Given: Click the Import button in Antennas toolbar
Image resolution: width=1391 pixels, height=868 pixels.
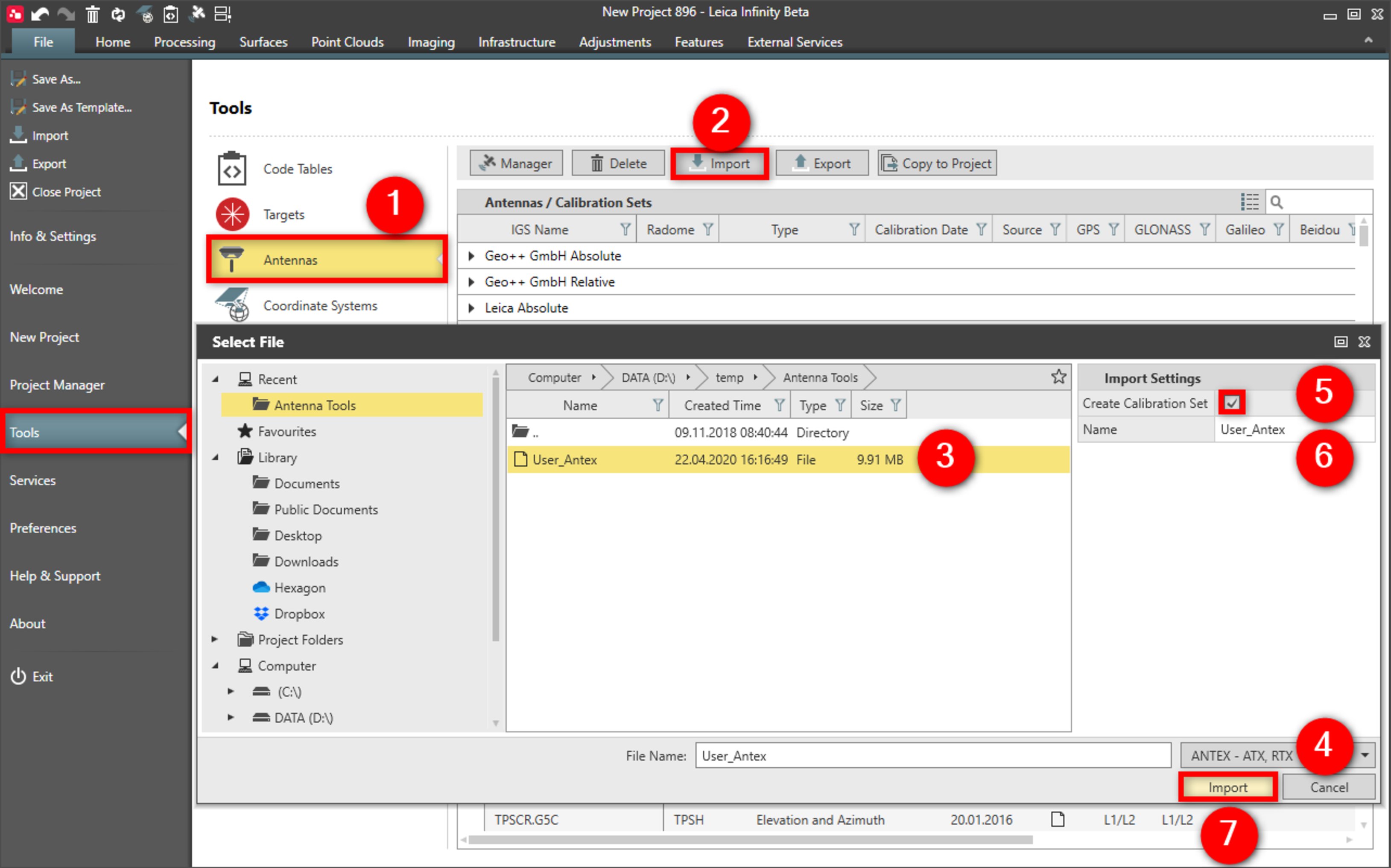Looking at the screenshot, I should pos(720,164).
